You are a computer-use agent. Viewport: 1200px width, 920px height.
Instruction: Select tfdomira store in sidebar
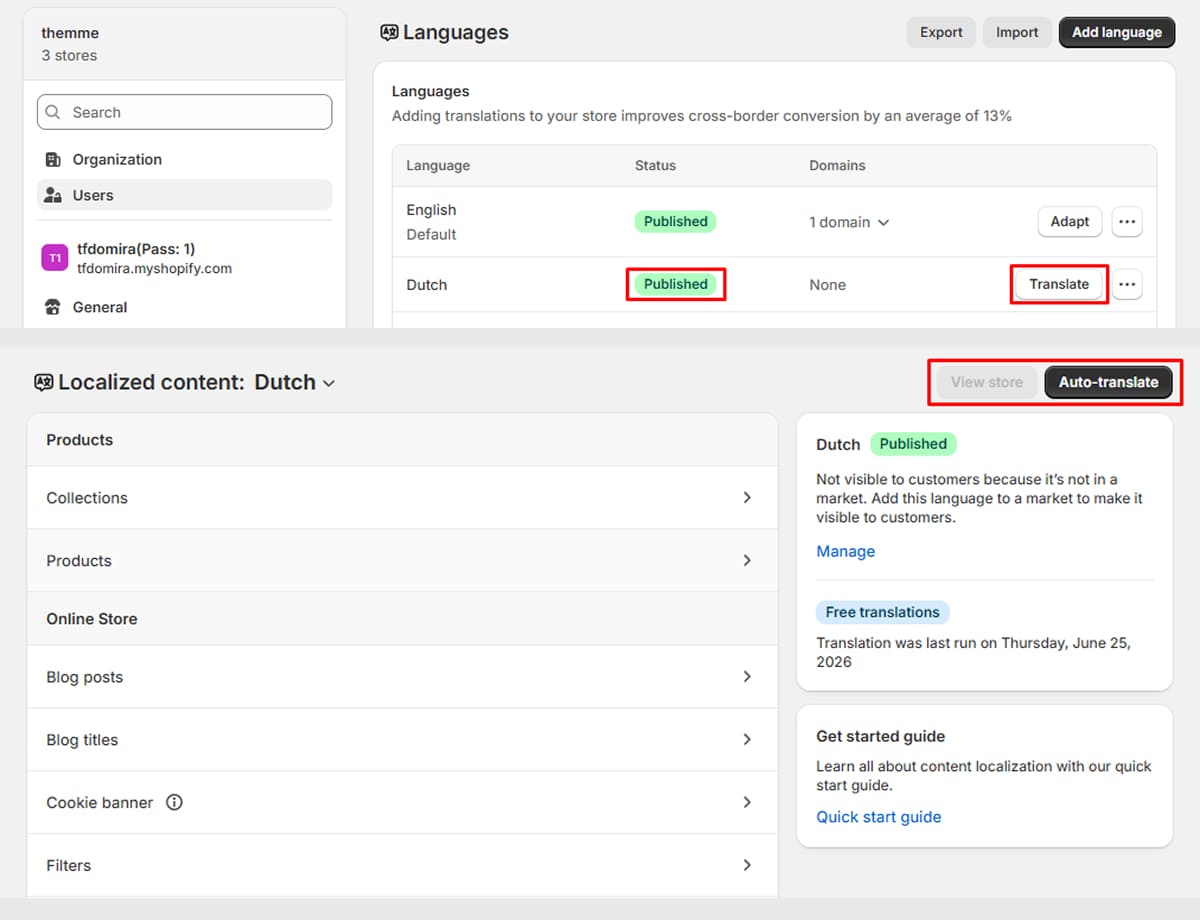pyautogui.click(x=184, y=258)
